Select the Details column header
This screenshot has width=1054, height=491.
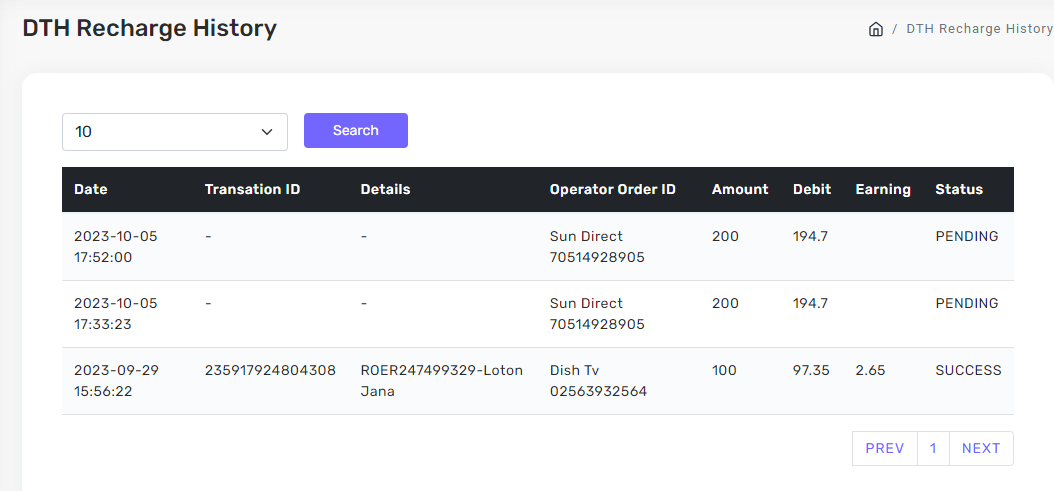click(x=385, y=189)
